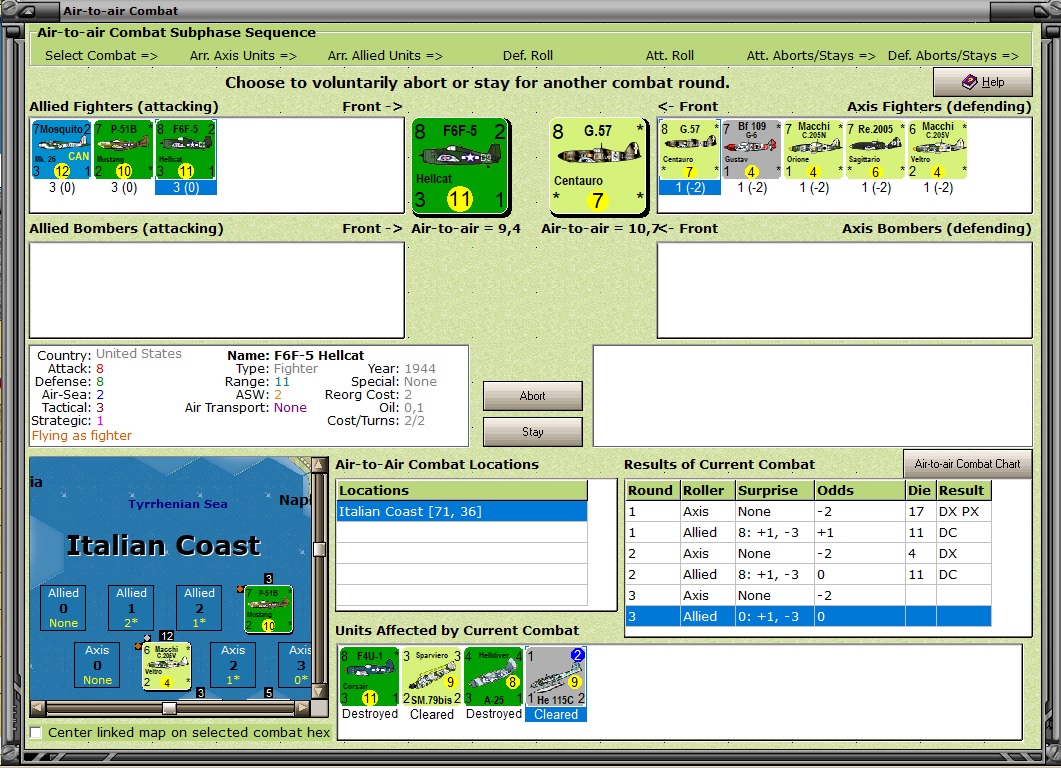1061x768 pixels.
Task: Click the cleared SM.79bis Sparviero counter
Action: click(432, 677)
